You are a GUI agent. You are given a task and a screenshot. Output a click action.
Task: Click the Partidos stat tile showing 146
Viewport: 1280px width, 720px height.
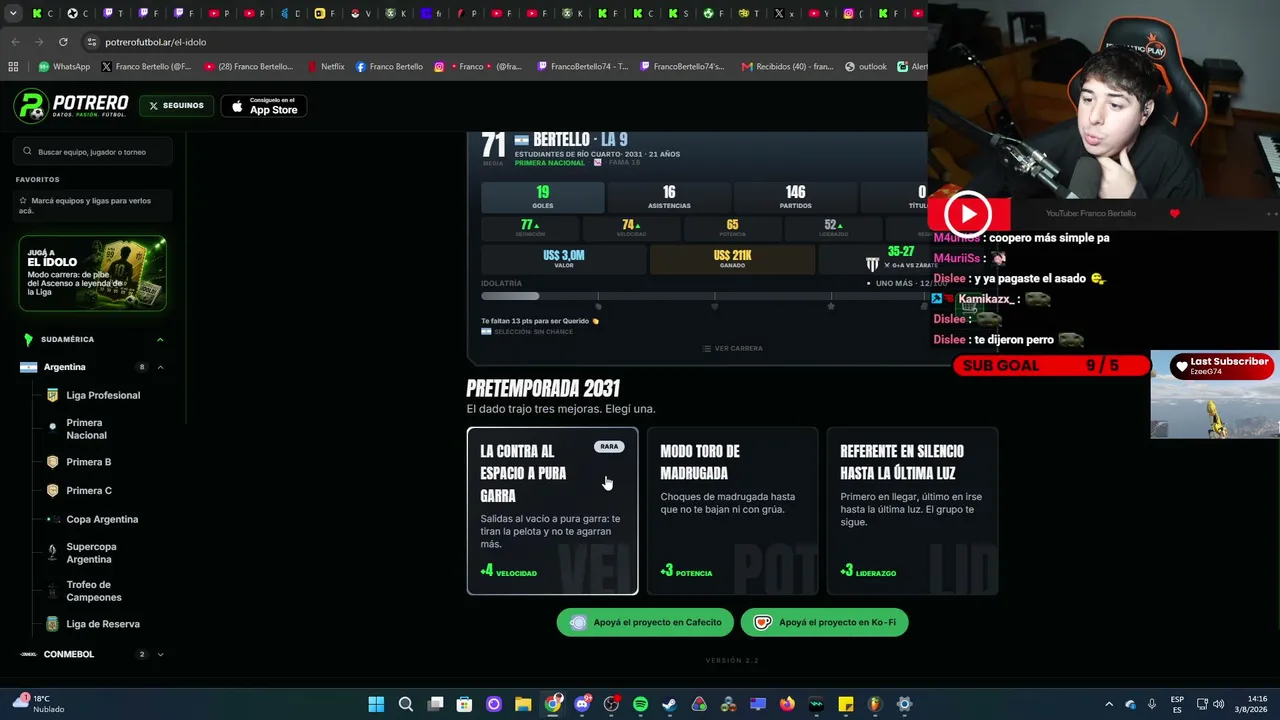click(795, 197)
